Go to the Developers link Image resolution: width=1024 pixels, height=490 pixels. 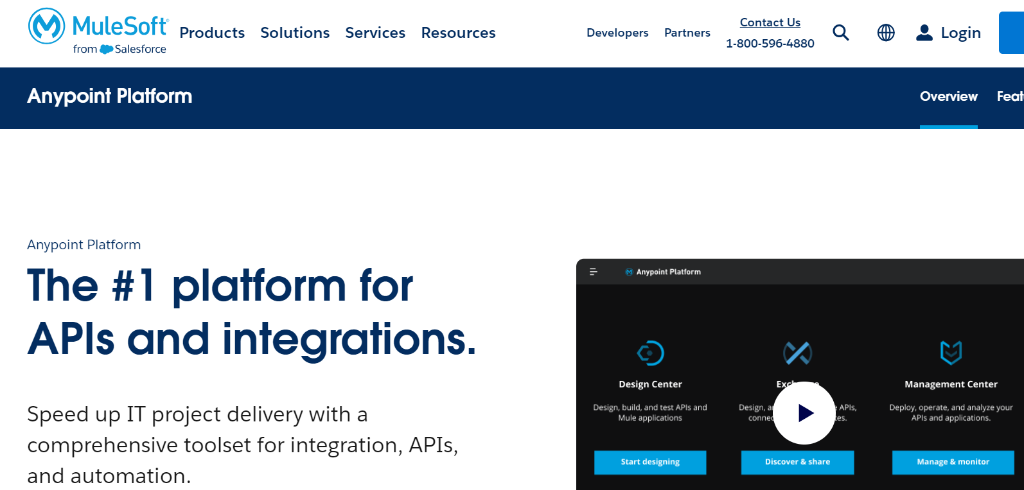coord(617,33)
